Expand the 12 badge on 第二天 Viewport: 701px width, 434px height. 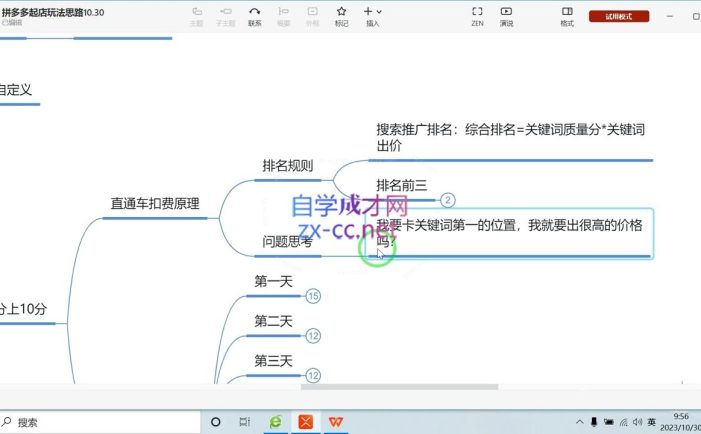(313, 336)
